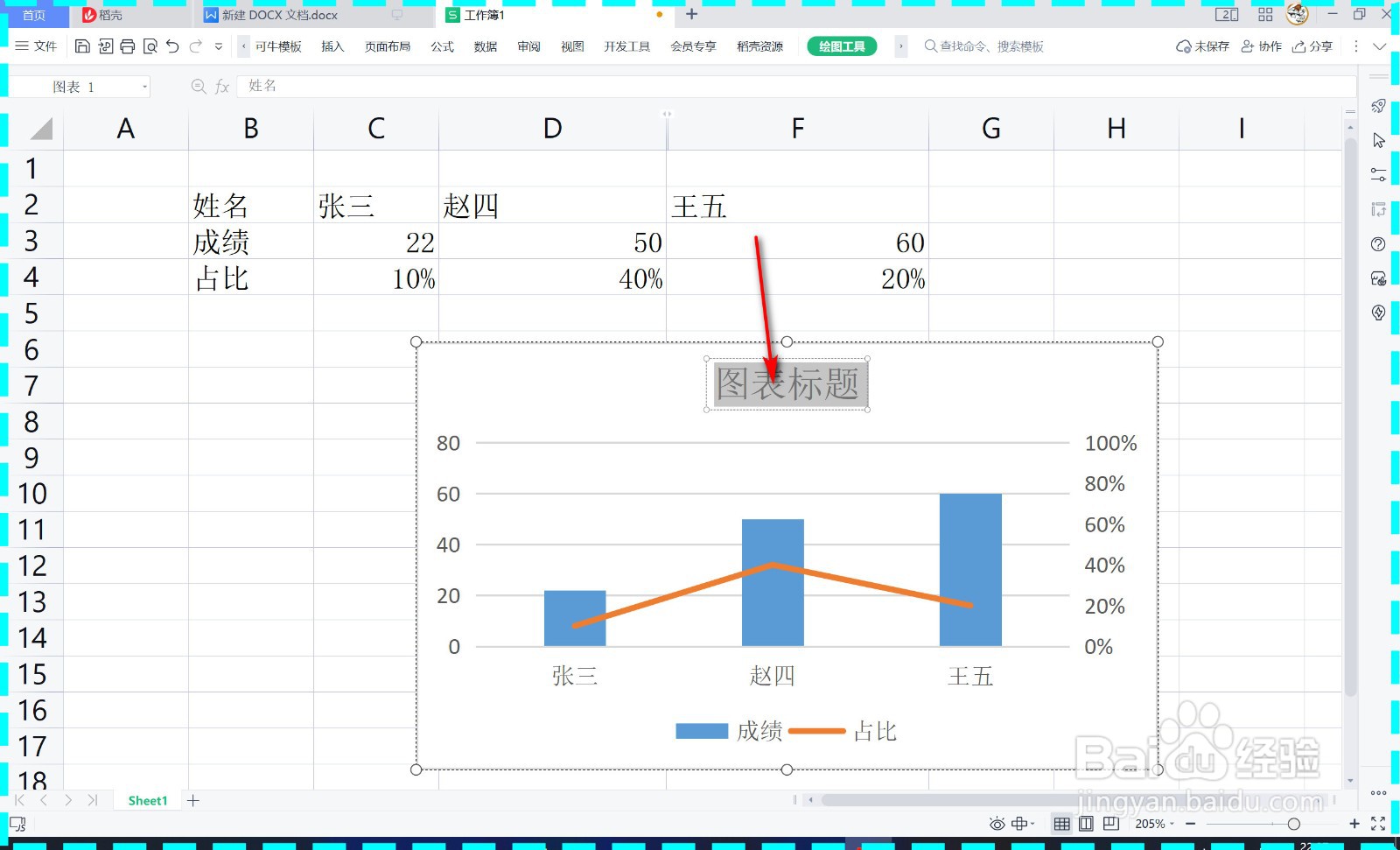The width and height of the screenshot is (1400, 850).
Task: Click the Print icon
Action: coord(127,46)
